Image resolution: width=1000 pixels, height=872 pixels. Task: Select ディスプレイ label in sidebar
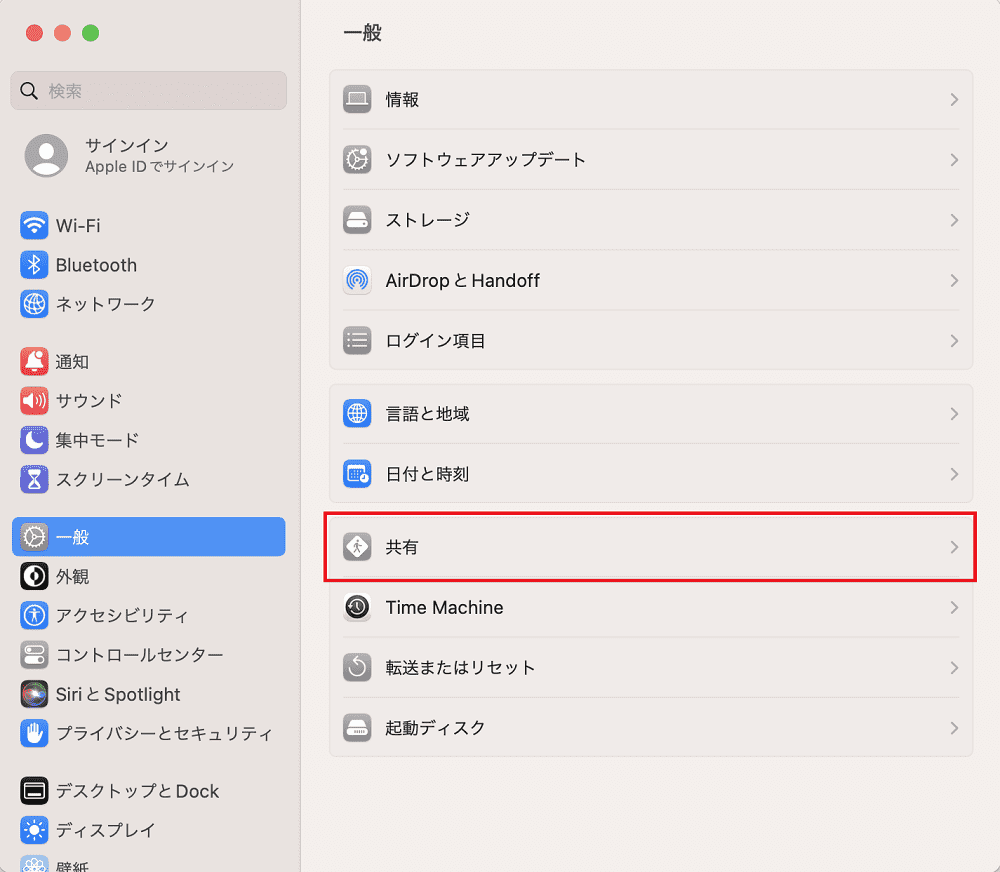pos(106,830)
